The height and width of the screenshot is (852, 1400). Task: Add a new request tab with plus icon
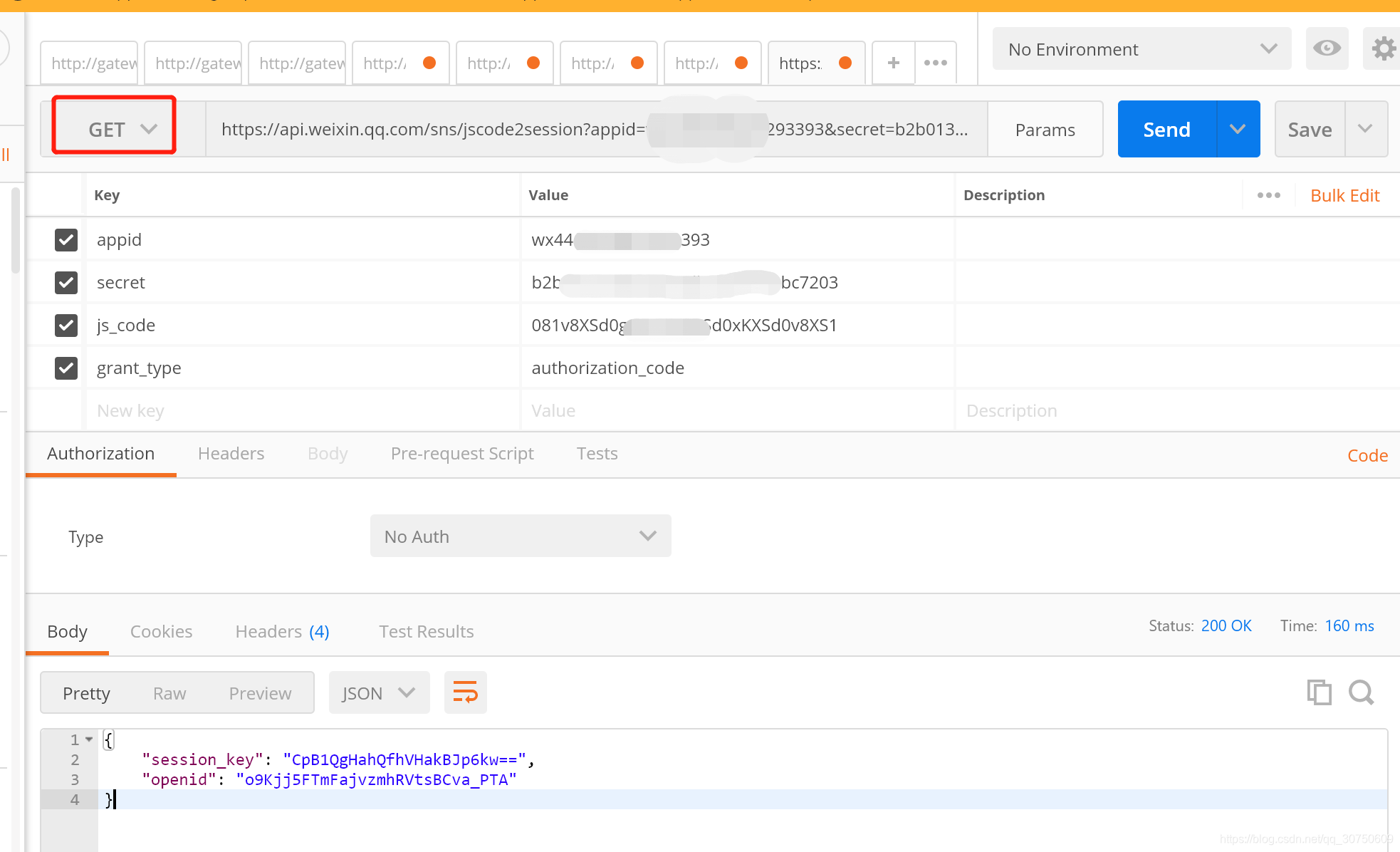(893, 63)
